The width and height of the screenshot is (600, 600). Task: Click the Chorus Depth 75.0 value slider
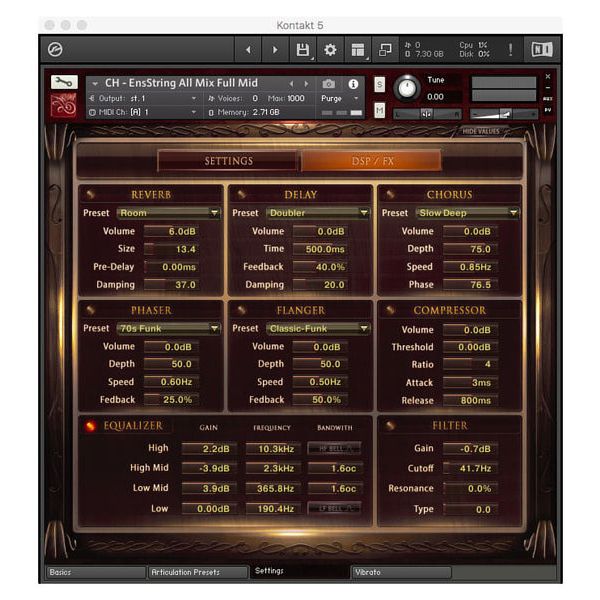pyautogui.click(x=470, y=249)
